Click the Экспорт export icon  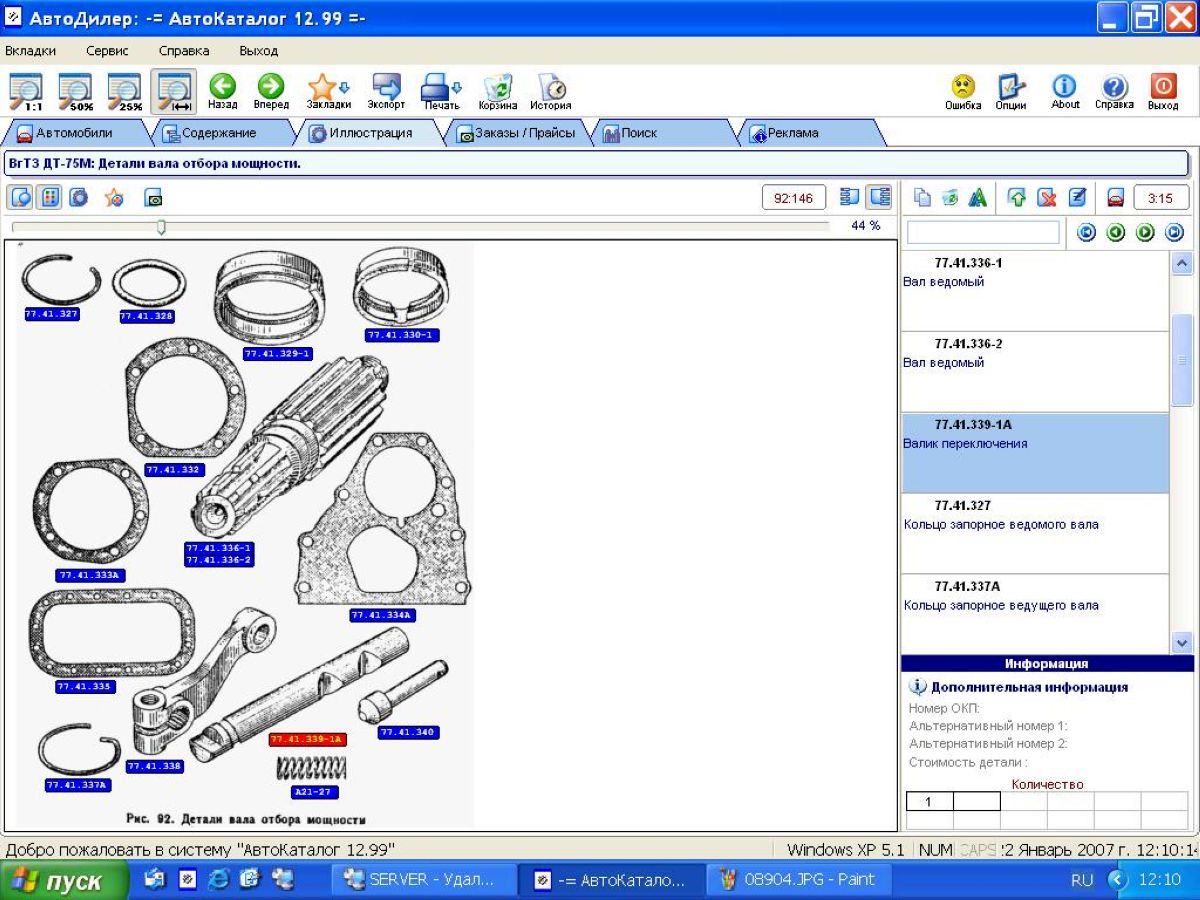386,90
